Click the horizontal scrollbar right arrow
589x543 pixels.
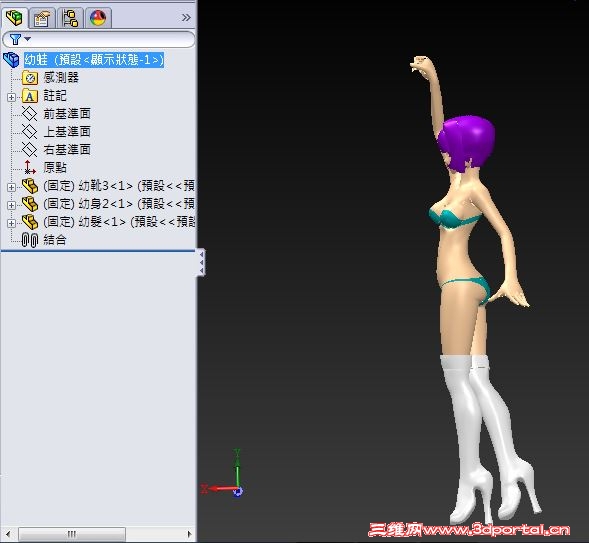[190, 534]
